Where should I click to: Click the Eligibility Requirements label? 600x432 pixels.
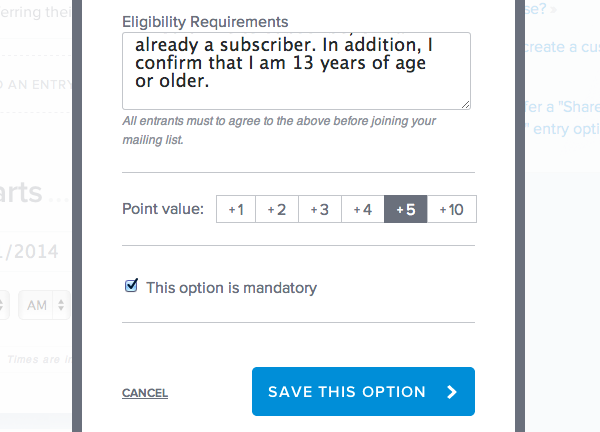[205, 21]
